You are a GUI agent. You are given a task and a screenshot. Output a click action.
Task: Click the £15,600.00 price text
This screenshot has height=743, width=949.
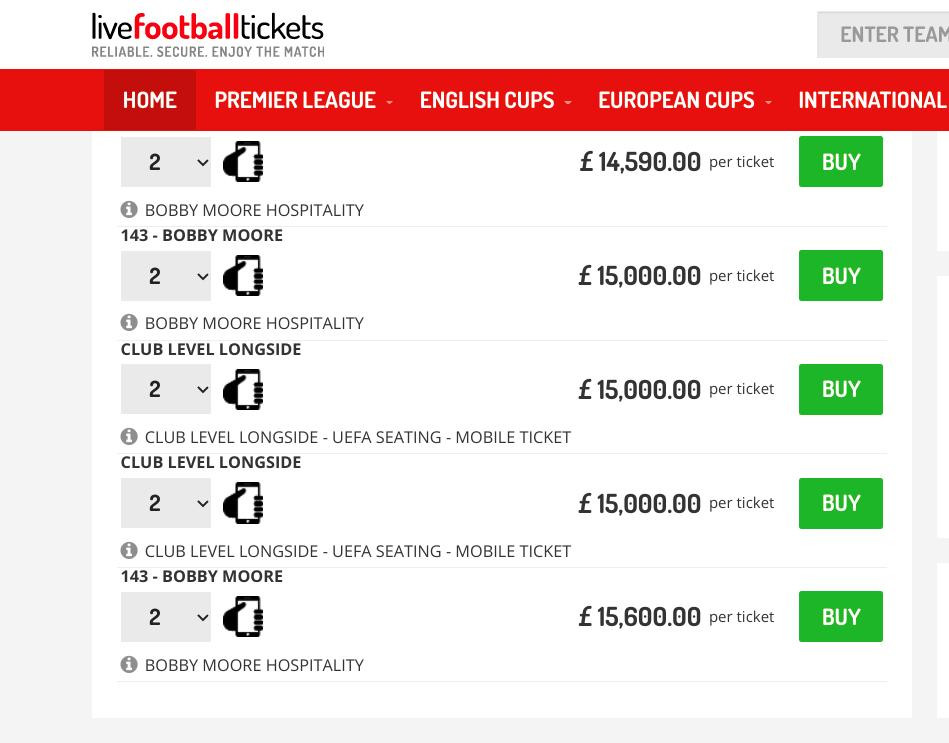[x=640, y=617]
